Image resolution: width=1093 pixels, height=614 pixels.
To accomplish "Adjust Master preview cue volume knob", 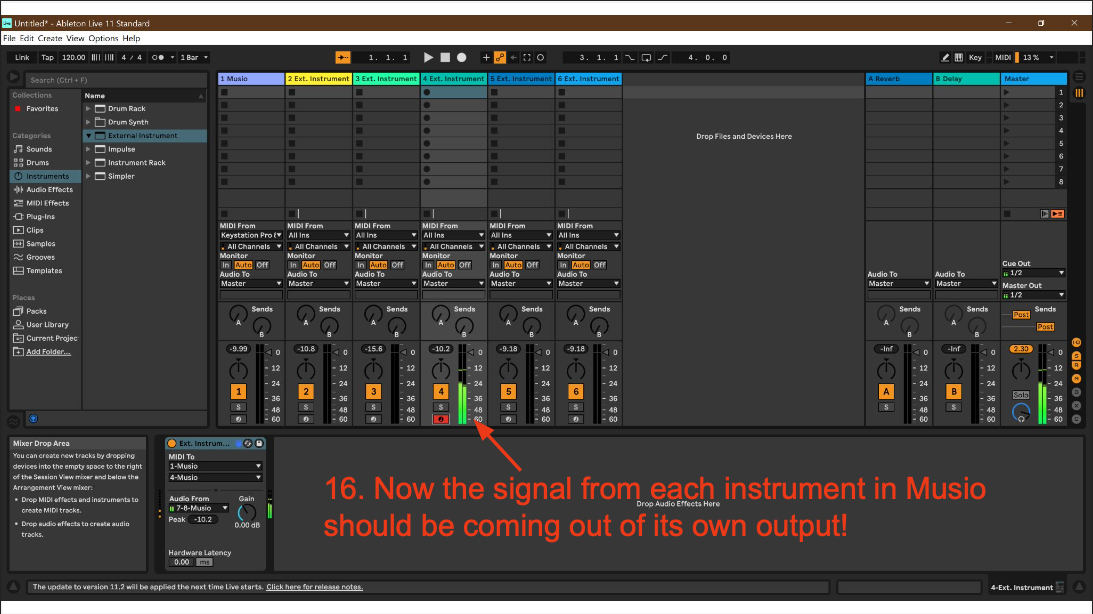I will pos(1021,413).
